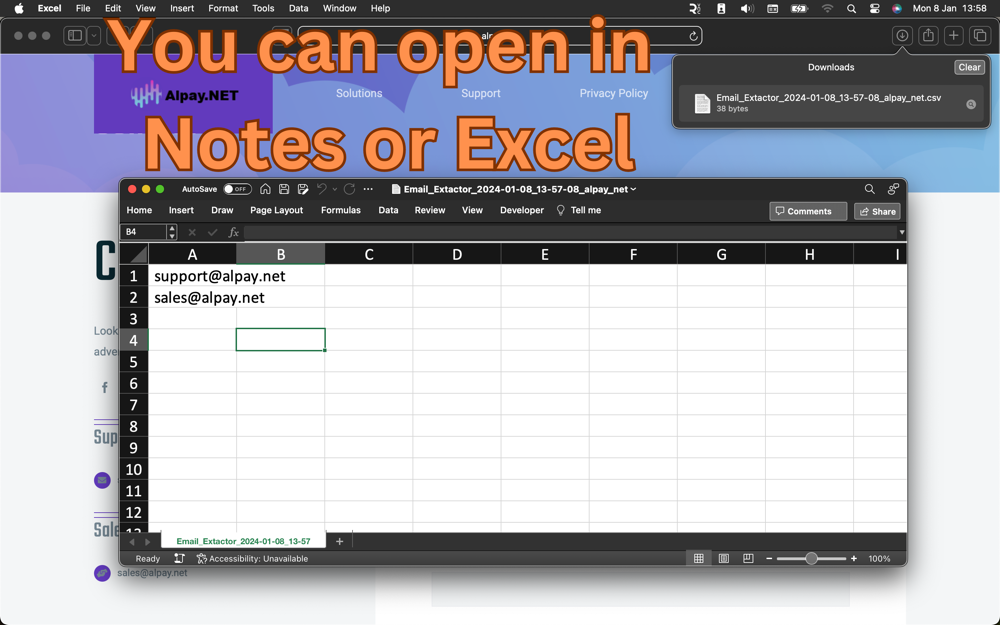Switch to Page Layout view icon

coord(724,558)
